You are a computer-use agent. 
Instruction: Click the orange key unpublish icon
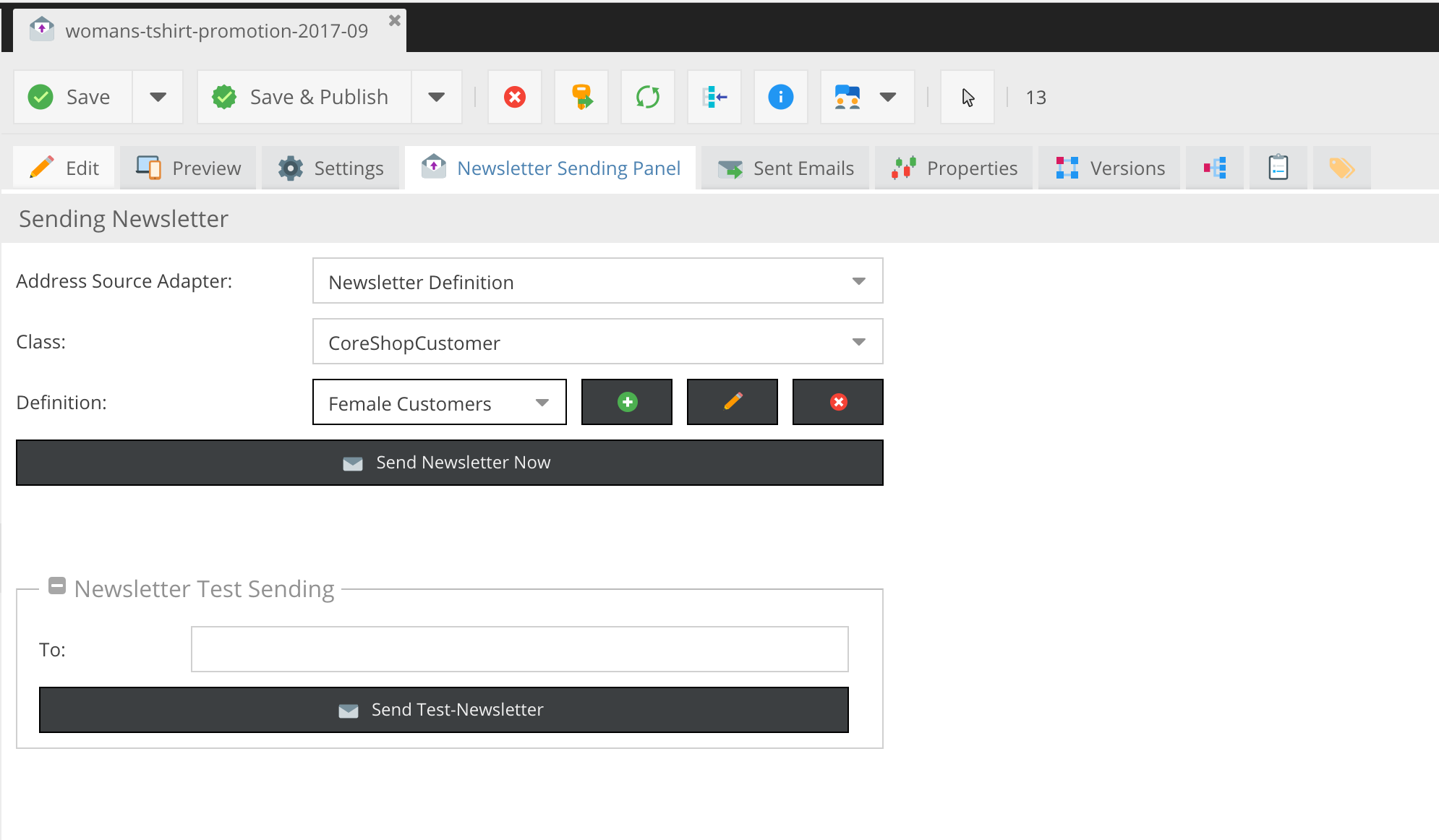pyautogui.click(x=581, y=97)
